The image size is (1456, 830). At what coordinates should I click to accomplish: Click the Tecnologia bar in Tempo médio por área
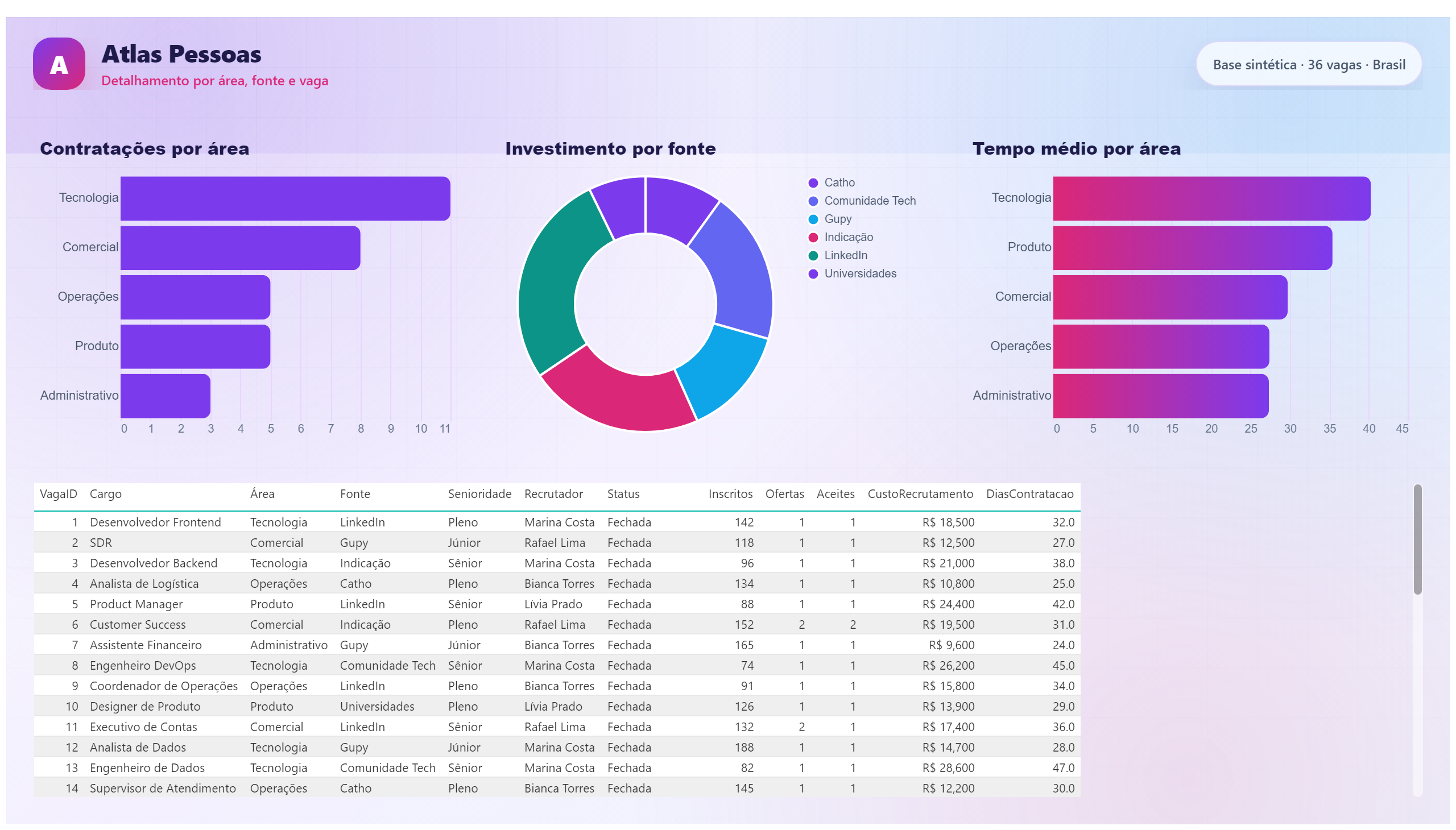pyautogui.click(x=1211, y=198)
